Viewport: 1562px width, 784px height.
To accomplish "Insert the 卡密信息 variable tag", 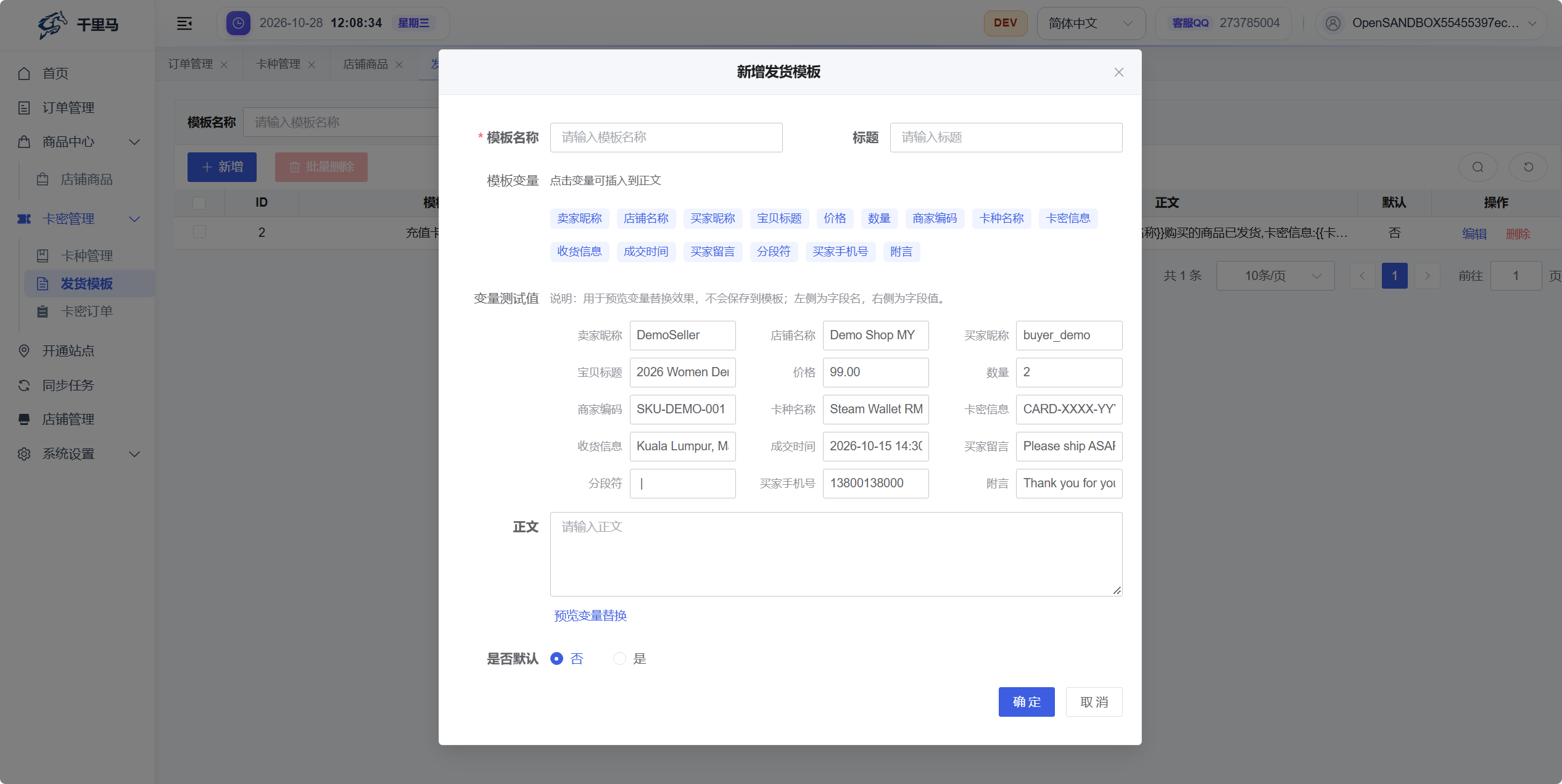I will pyautogui.click(x=1068, y=218).
